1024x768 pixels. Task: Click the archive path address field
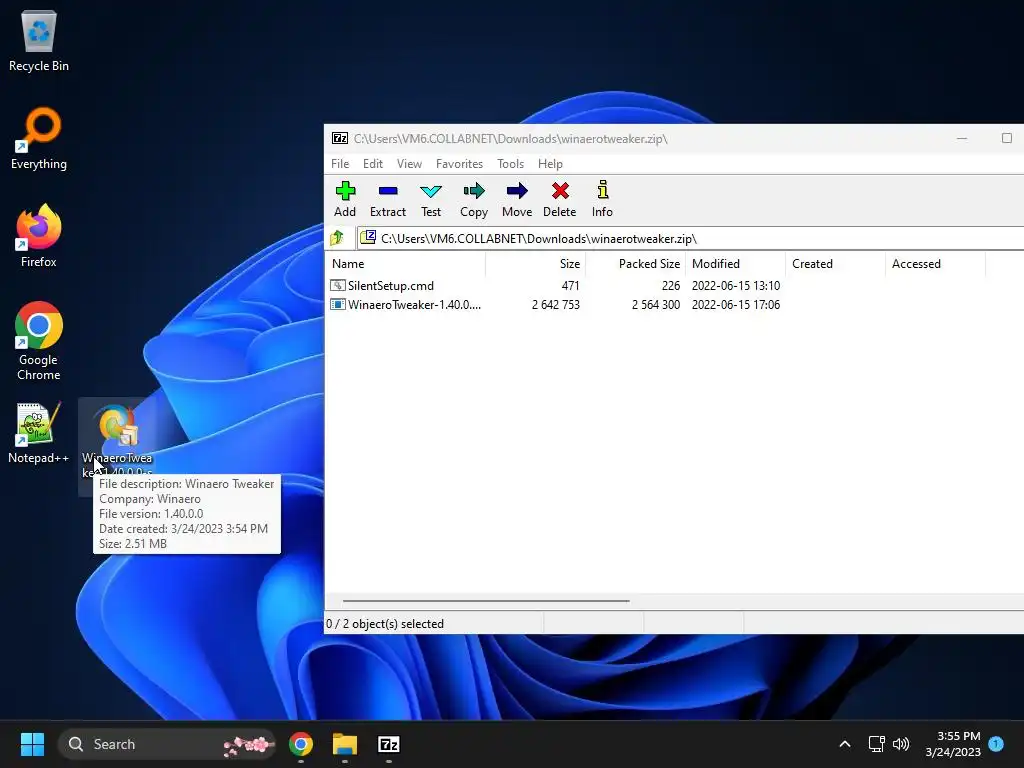tap(690, 238)
